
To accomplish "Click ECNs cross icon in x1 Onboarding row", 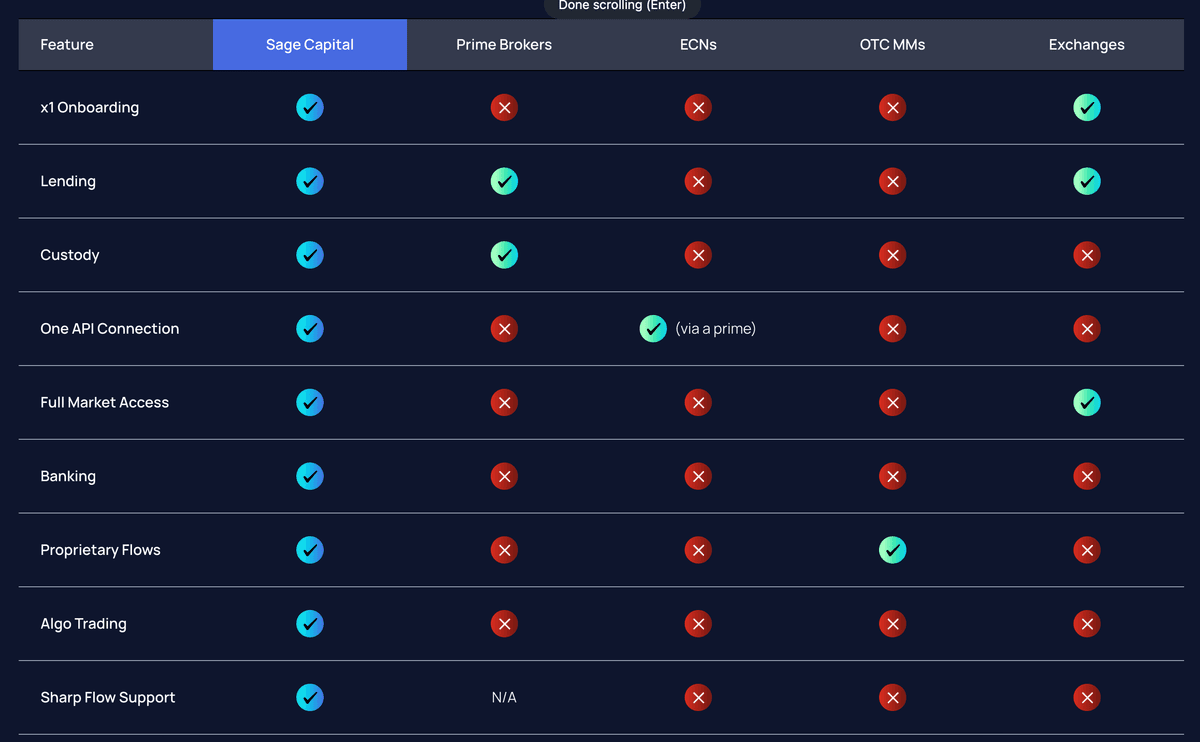I will 698,107.
